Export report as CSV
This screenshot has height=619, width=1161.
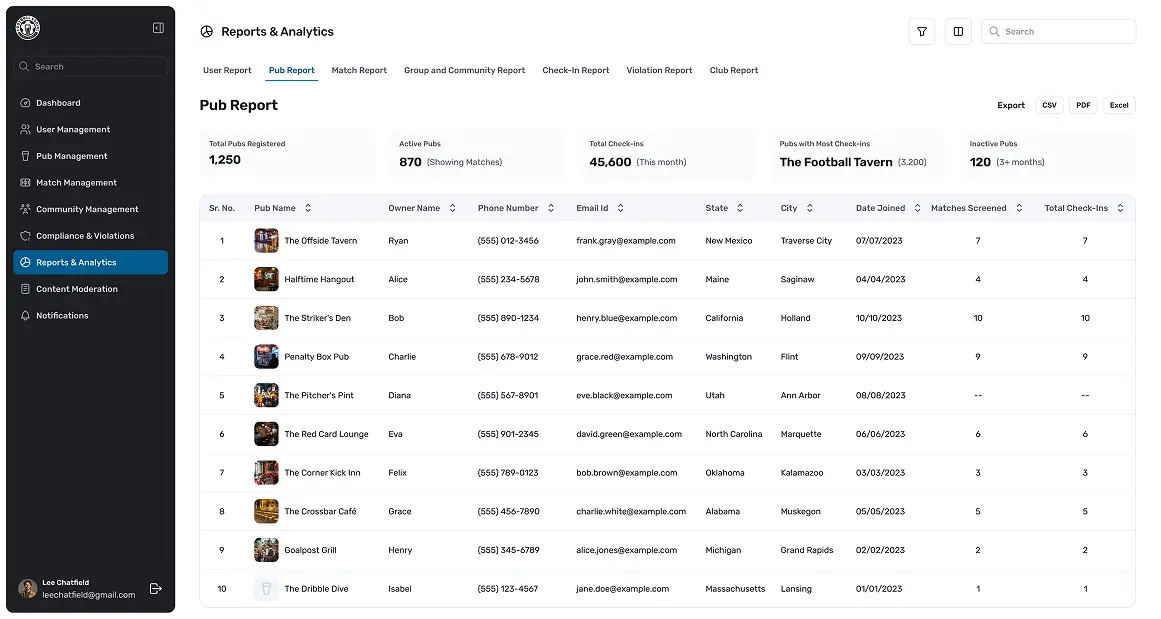1049,105
